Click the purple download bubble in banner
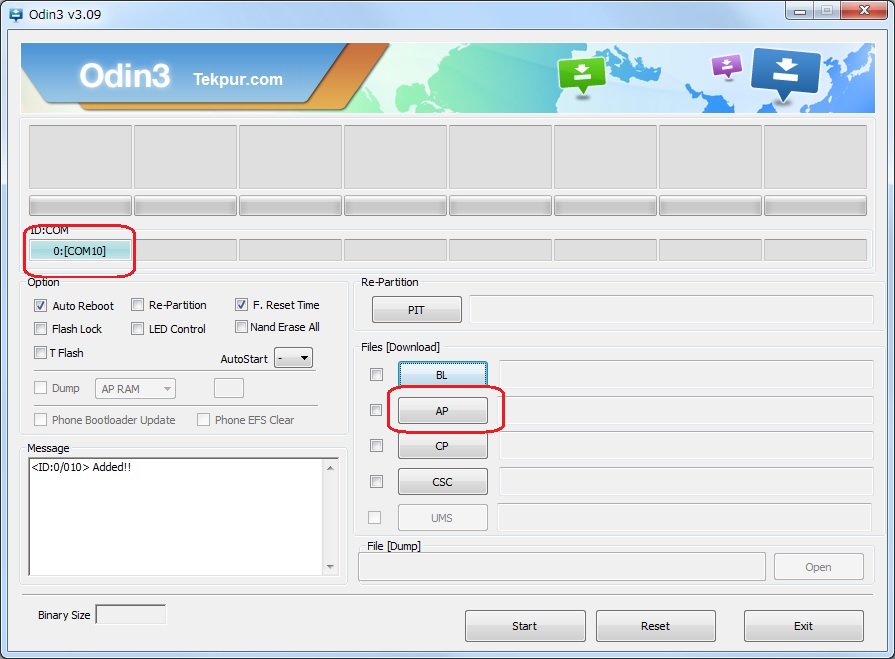Viewport: 895px width, 659px height. point(727,66)
